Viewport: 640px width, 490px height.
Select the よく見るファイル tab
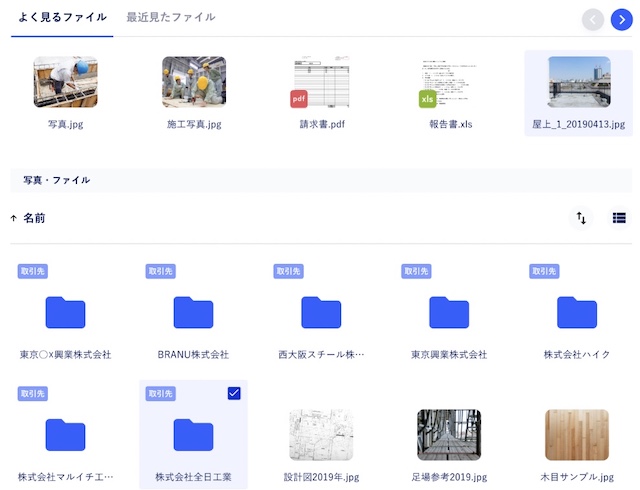[61, 17]
